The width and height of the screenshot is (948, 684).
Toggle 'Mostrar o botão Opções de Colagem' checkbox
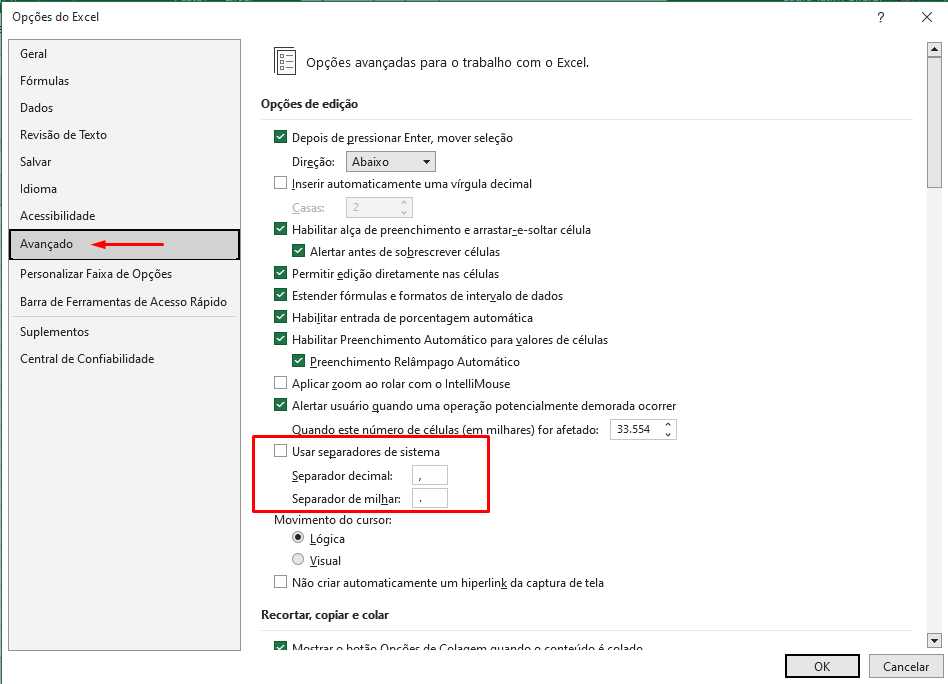pyautogui.click(x=281, y=647)
